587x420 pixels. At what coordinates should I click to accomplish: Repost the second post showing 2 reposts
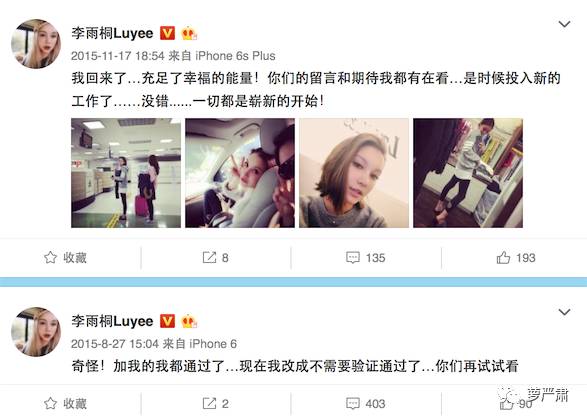coord(216,404)
